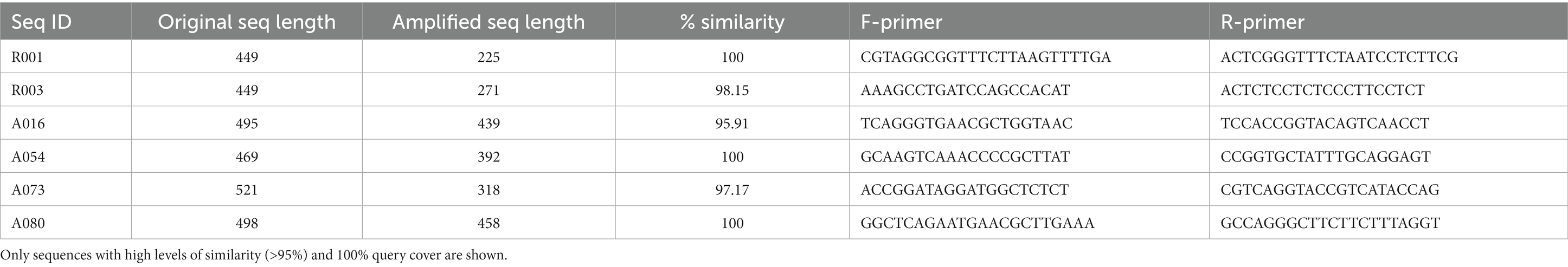
Task: Click the Amplified seq length header
Action: 488,22
